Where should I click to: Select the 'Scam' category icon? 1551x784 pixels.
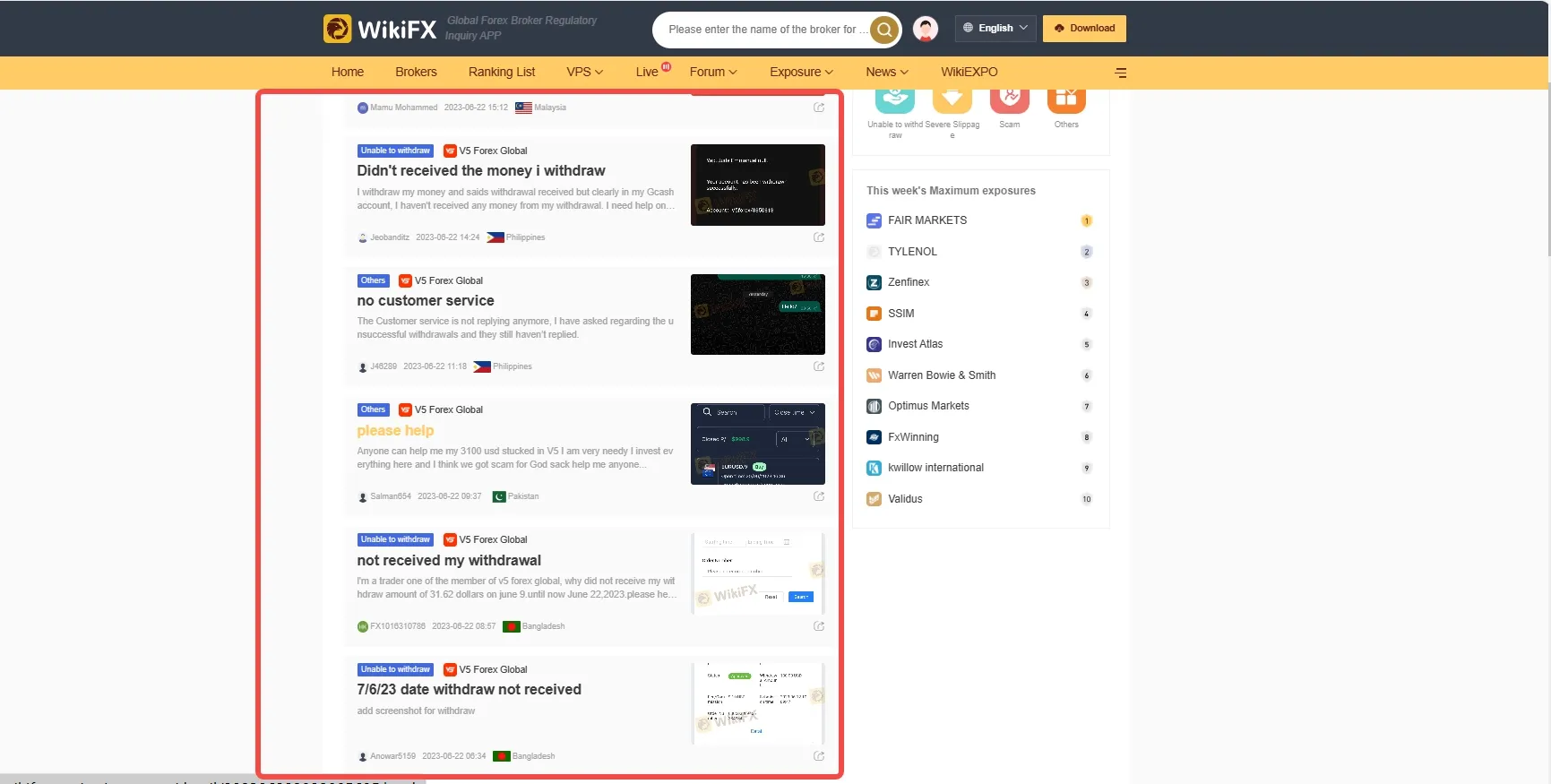click(1010, 100)
